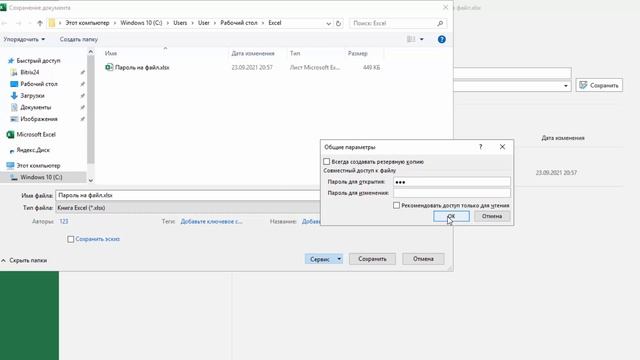Focus the password to open field

452,182
